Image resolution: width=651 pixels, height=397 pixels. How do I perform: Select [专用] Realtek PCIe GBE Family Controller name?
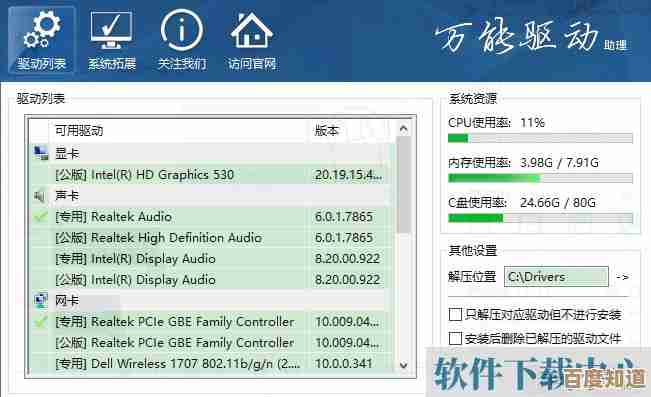pos(175,321)
